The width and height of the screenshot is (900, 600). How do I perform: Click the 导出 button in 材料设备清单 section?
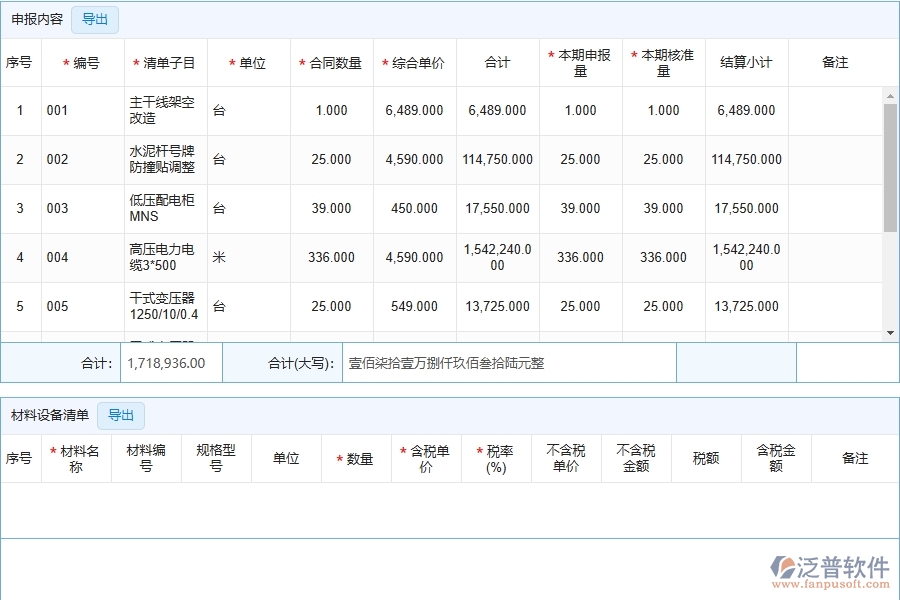click(121, 415)
